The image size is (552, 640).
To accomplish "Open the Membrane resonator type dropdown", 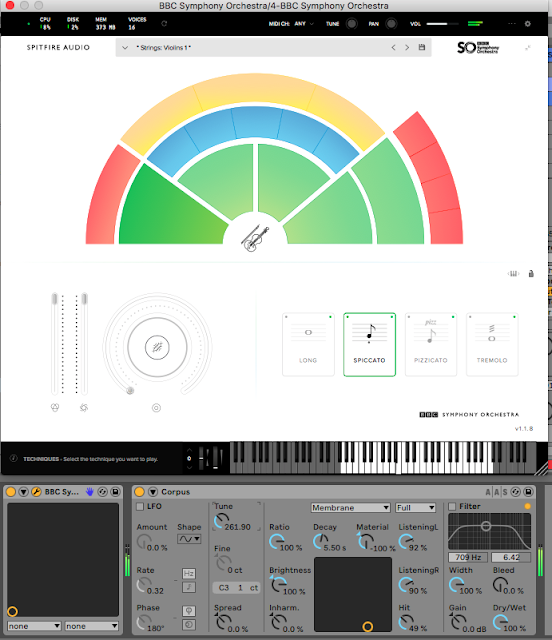I will click(x=350, y=507).
